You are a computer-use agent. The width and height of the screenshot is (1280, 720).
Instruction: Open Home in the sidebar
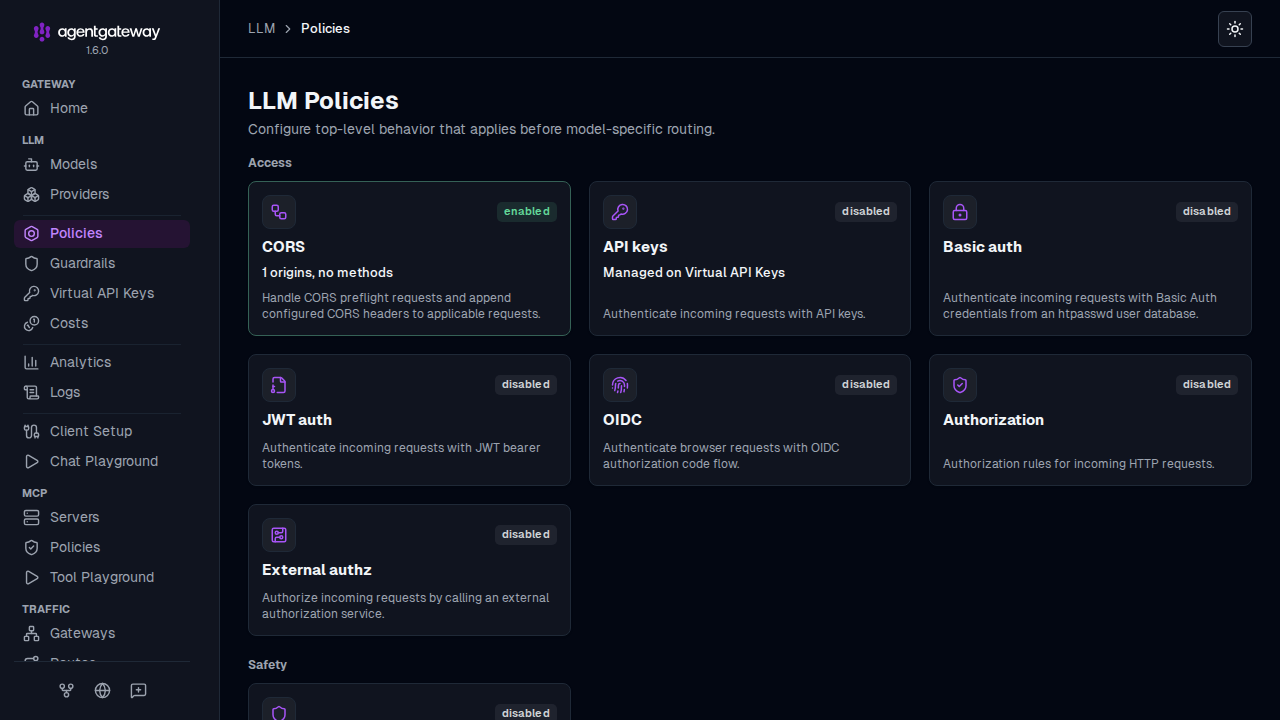tap(102, 108)
